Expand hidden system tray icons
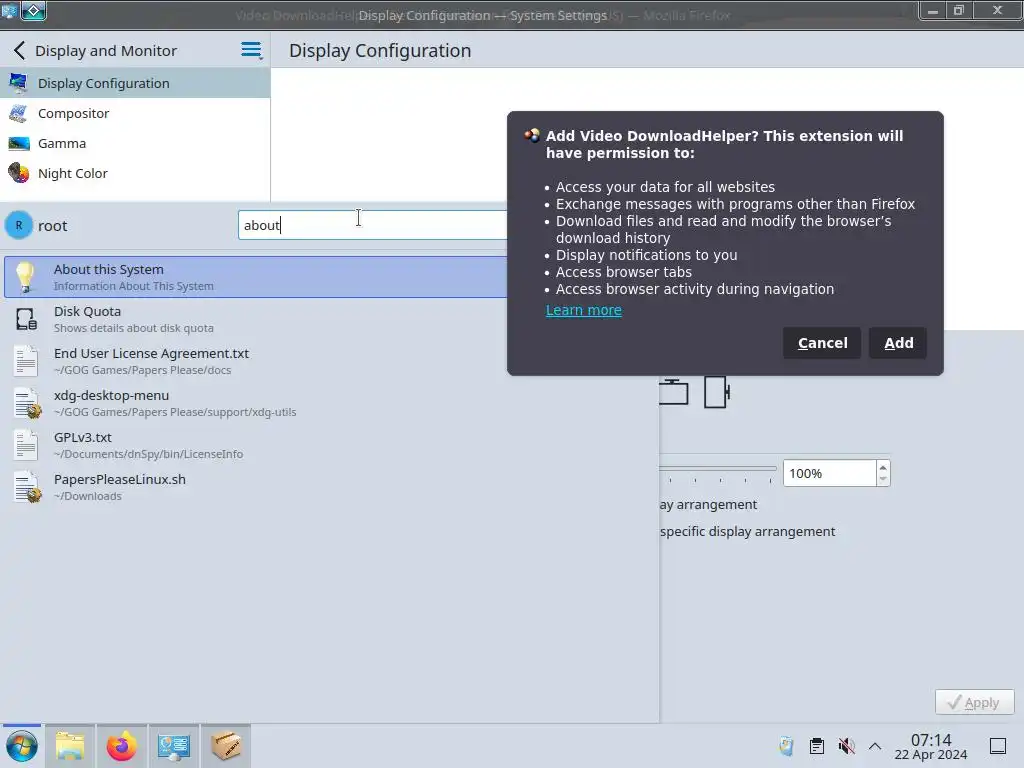 [875, 746]
